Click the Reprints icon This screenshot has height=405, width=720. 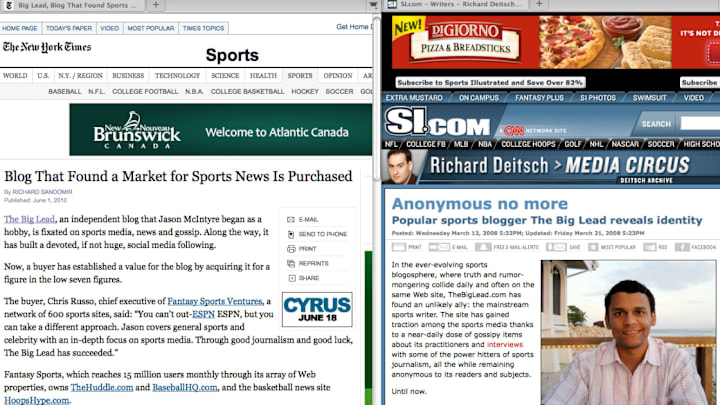point(291,264)
